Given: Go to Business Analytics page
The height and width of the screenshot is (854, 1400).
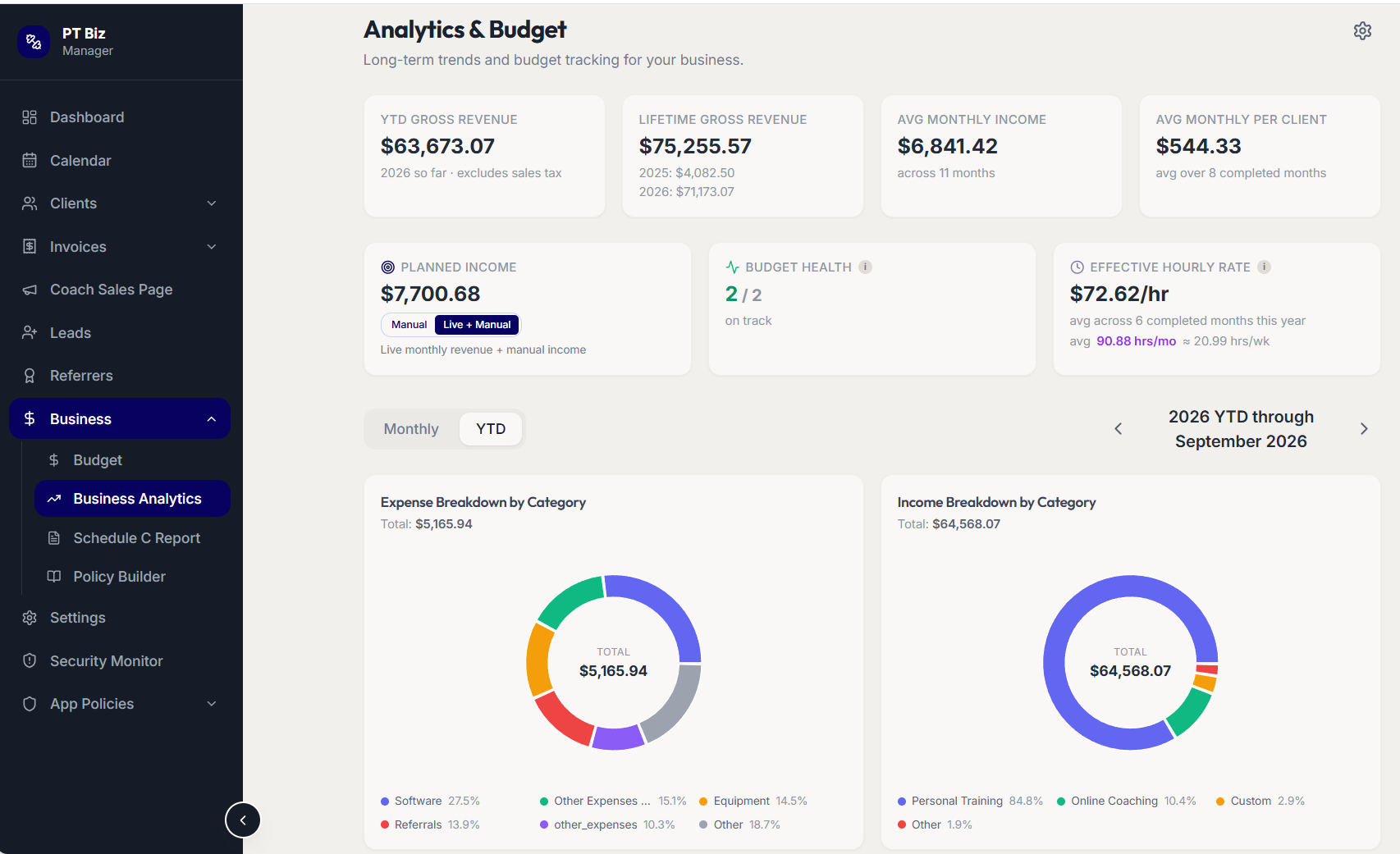Looking at the screenshot, I should [132, 499].
